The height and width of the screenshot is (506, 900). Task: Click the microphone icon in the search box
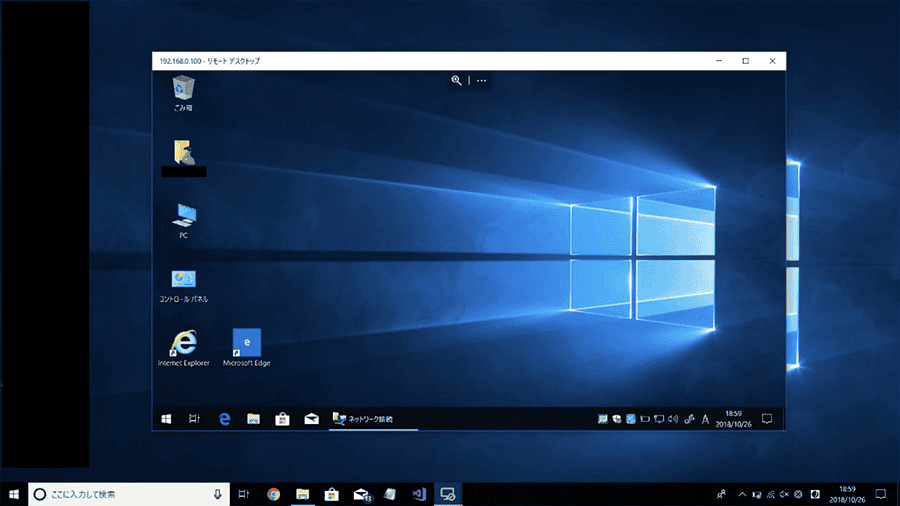pyautogui.click(x=218, y=494)
